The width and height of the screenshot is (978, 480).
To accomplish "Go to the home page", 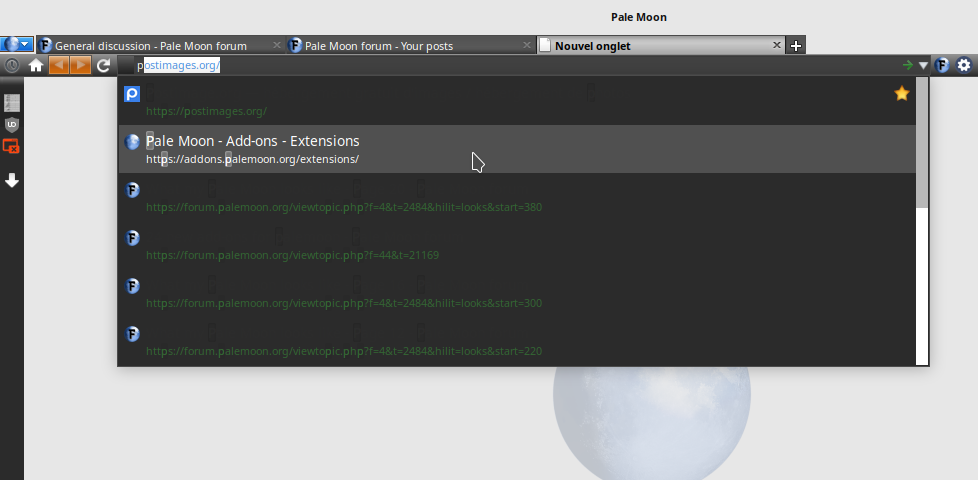I will (x=36, y=65).
